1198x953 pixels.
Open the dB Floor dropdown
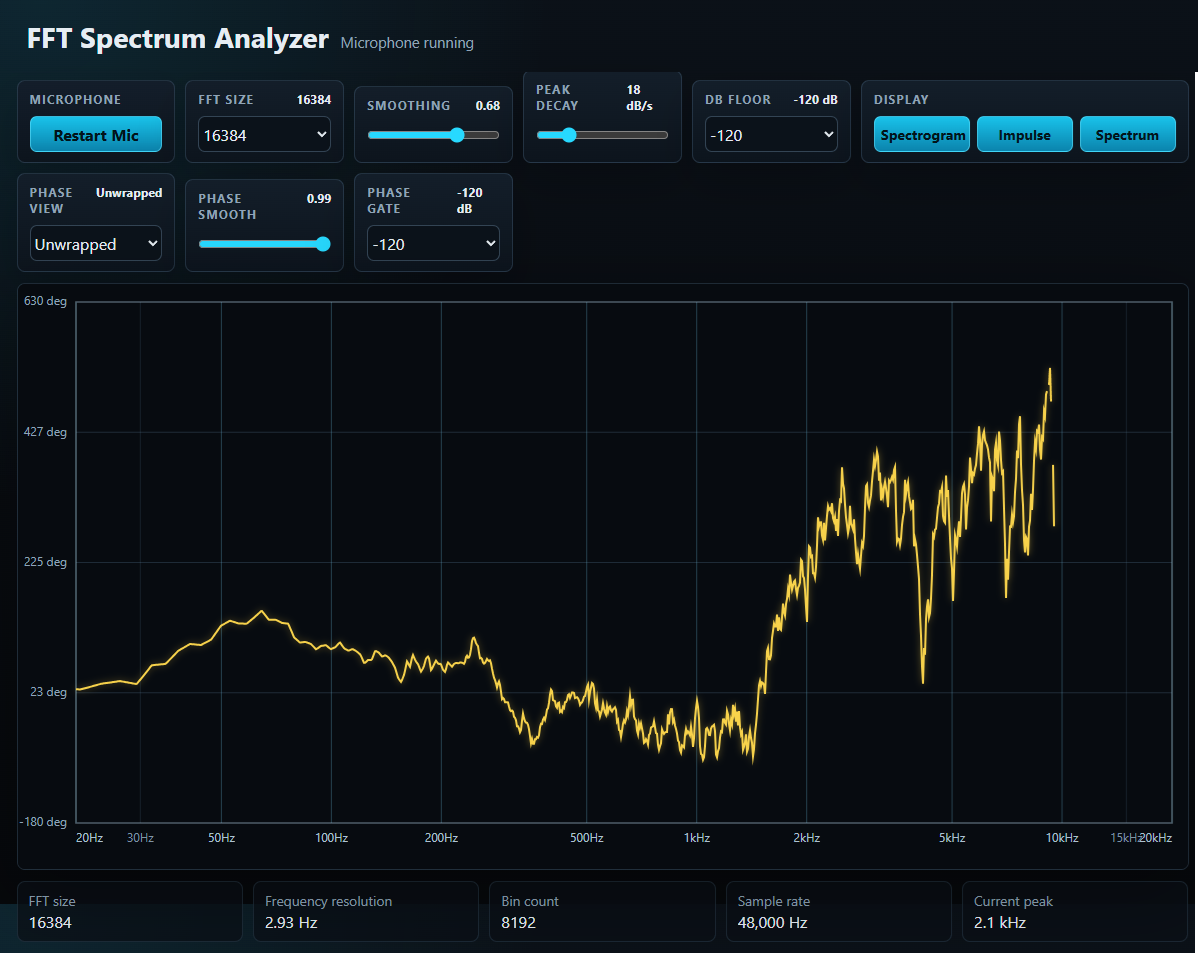coord(771,135)
